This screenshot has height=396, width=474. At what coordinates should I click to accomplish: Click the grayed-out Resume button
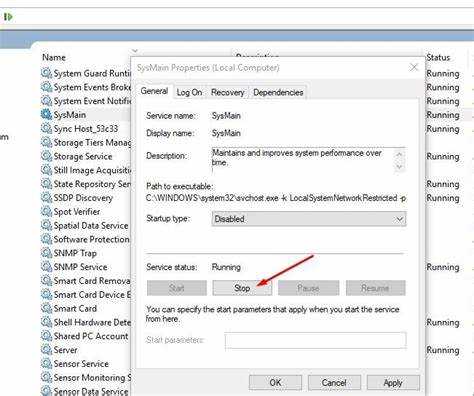(x=376, y=288)
